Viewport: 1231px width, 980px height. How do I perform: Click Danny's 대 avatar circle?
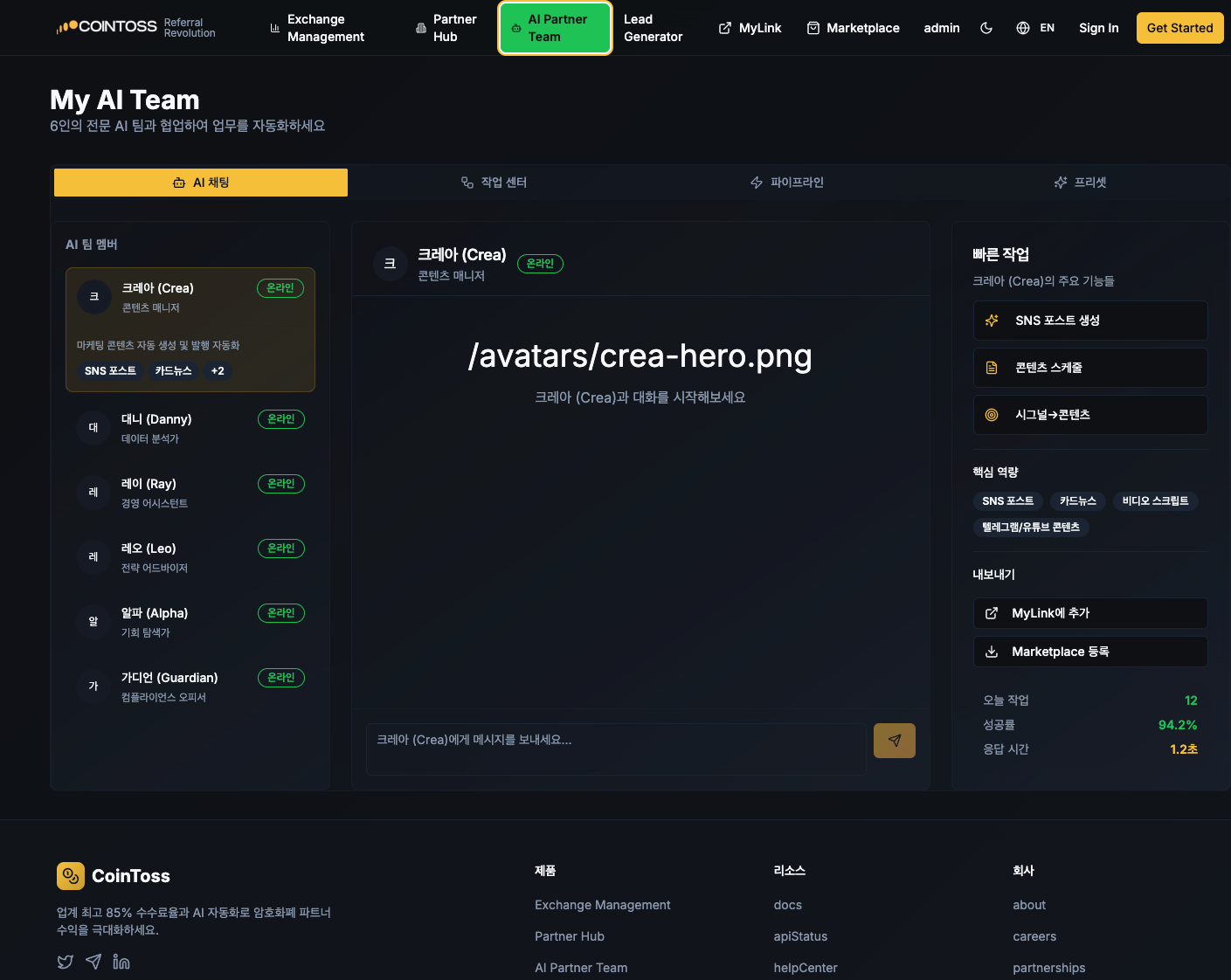pos(93,428)
